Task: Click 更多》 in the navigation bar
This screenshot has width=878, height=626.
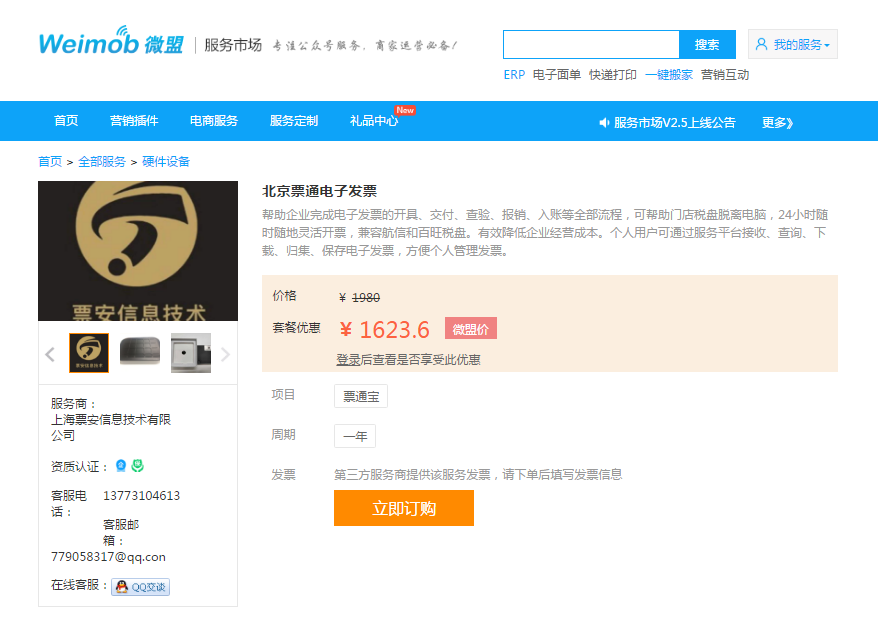Action: pos(777,123)
